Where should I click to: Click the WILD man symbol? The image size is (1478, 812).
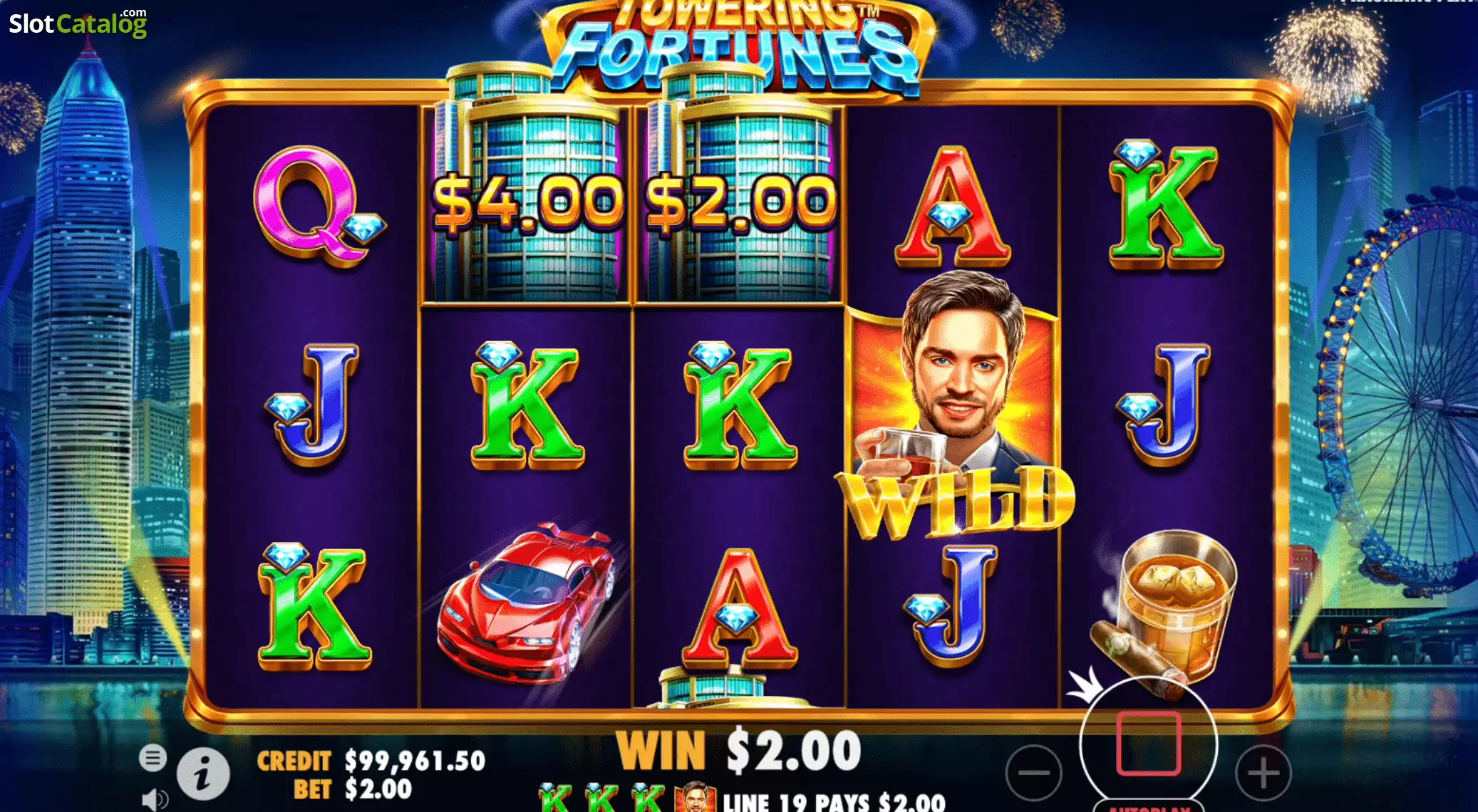coord(954,405)
